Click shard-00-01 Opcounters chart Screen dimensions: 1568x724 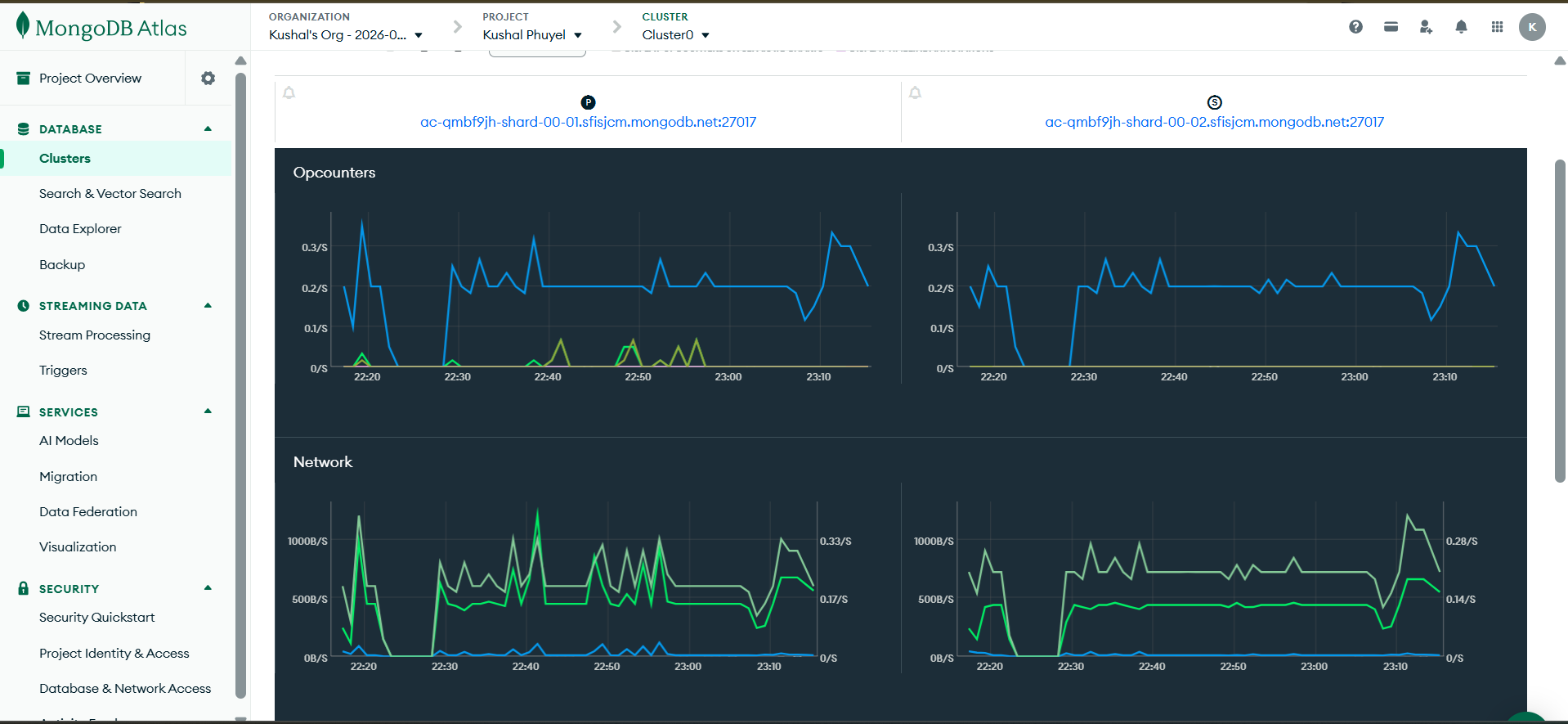pos(600,290)
